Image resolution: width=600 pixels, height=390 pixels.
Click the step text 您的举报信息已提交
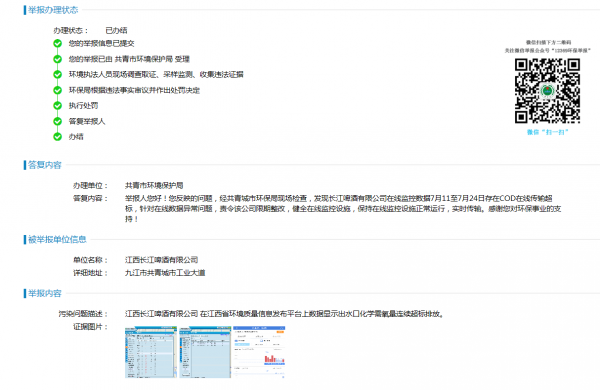101,43
